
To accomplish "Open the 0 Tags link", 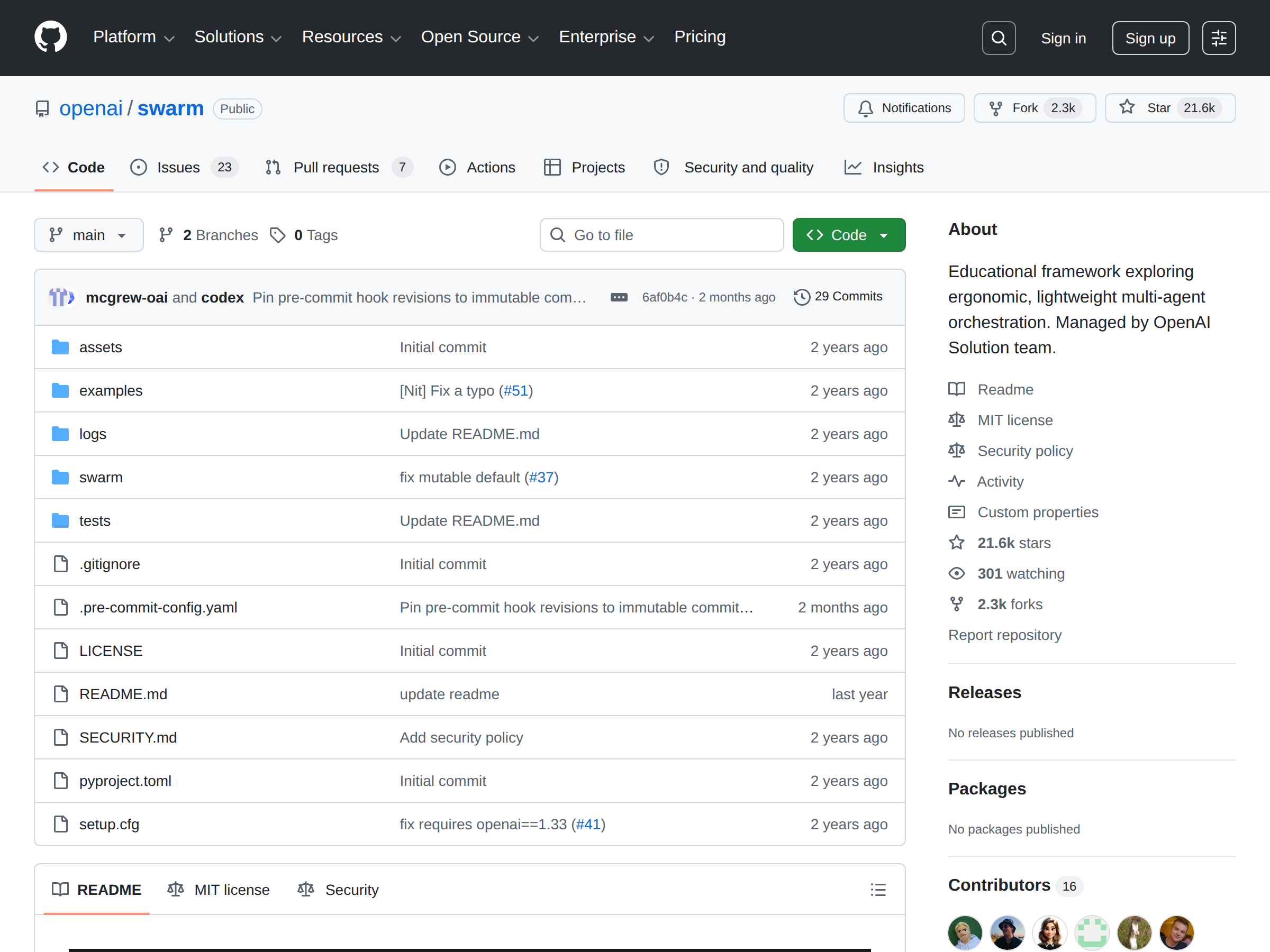I will (304, 235).
